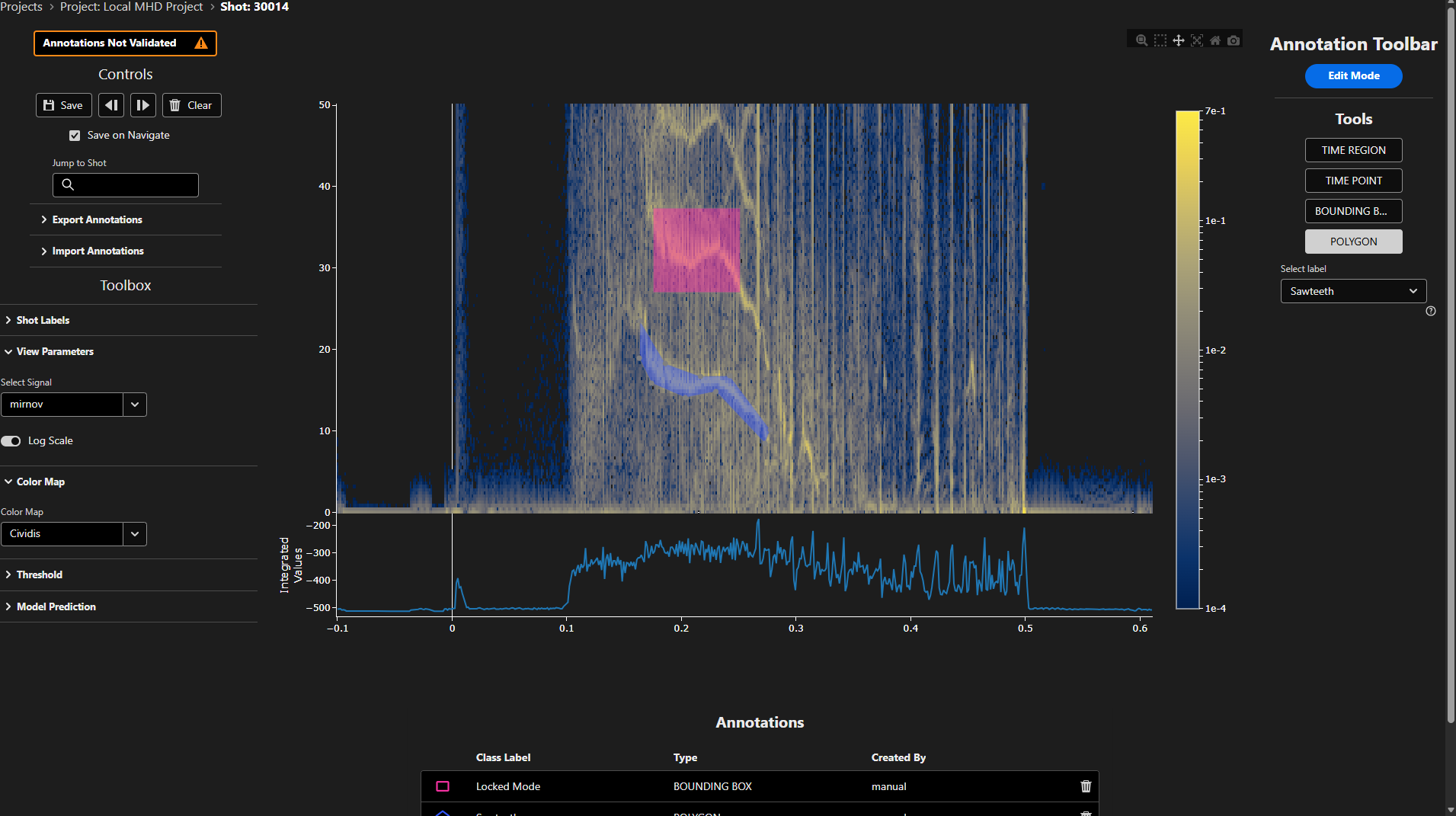Select the plot zoom tool icon
1456x816 pixels.
[x=1141, y=40]
